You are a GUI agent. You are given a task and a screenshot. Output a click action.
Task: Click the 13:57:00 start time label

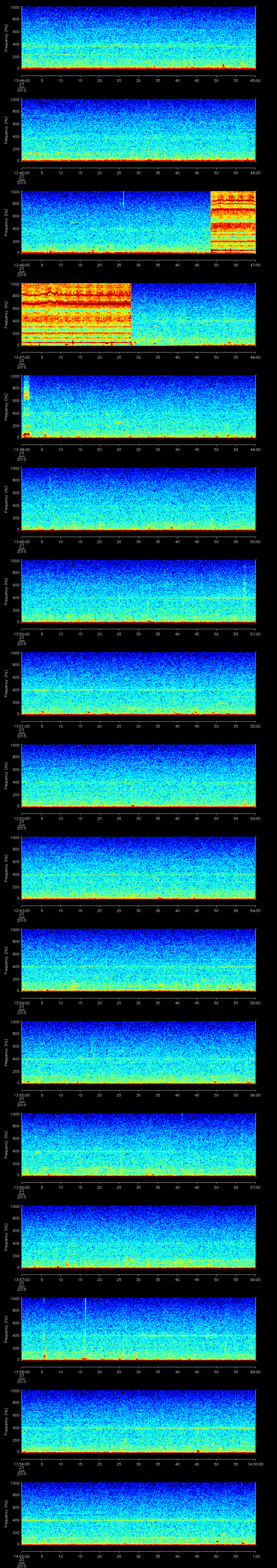tap(21, 1279)
